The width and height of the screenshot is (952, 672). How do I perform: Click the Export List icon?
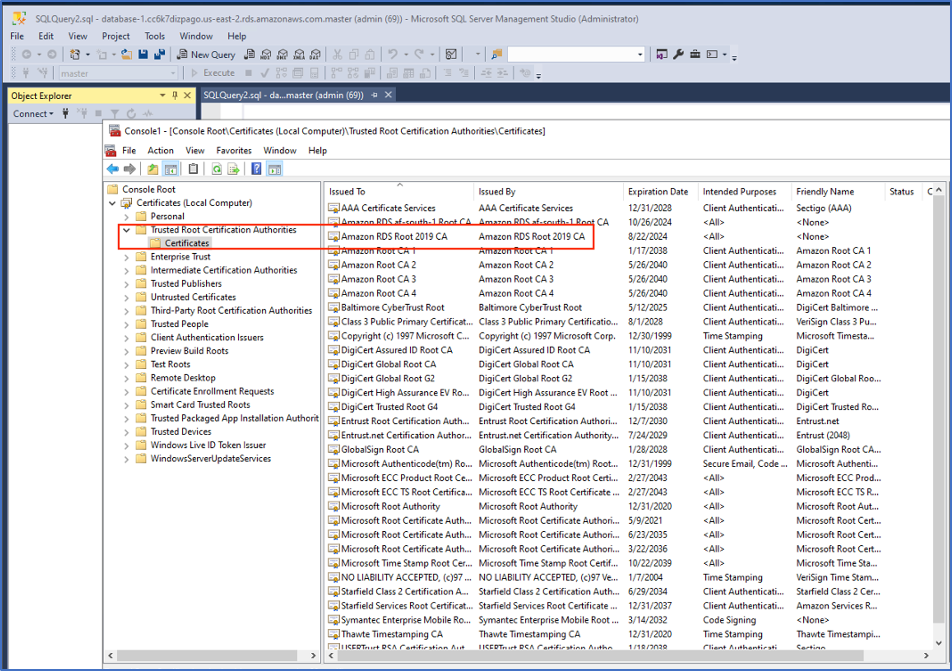tap(233, 170)
